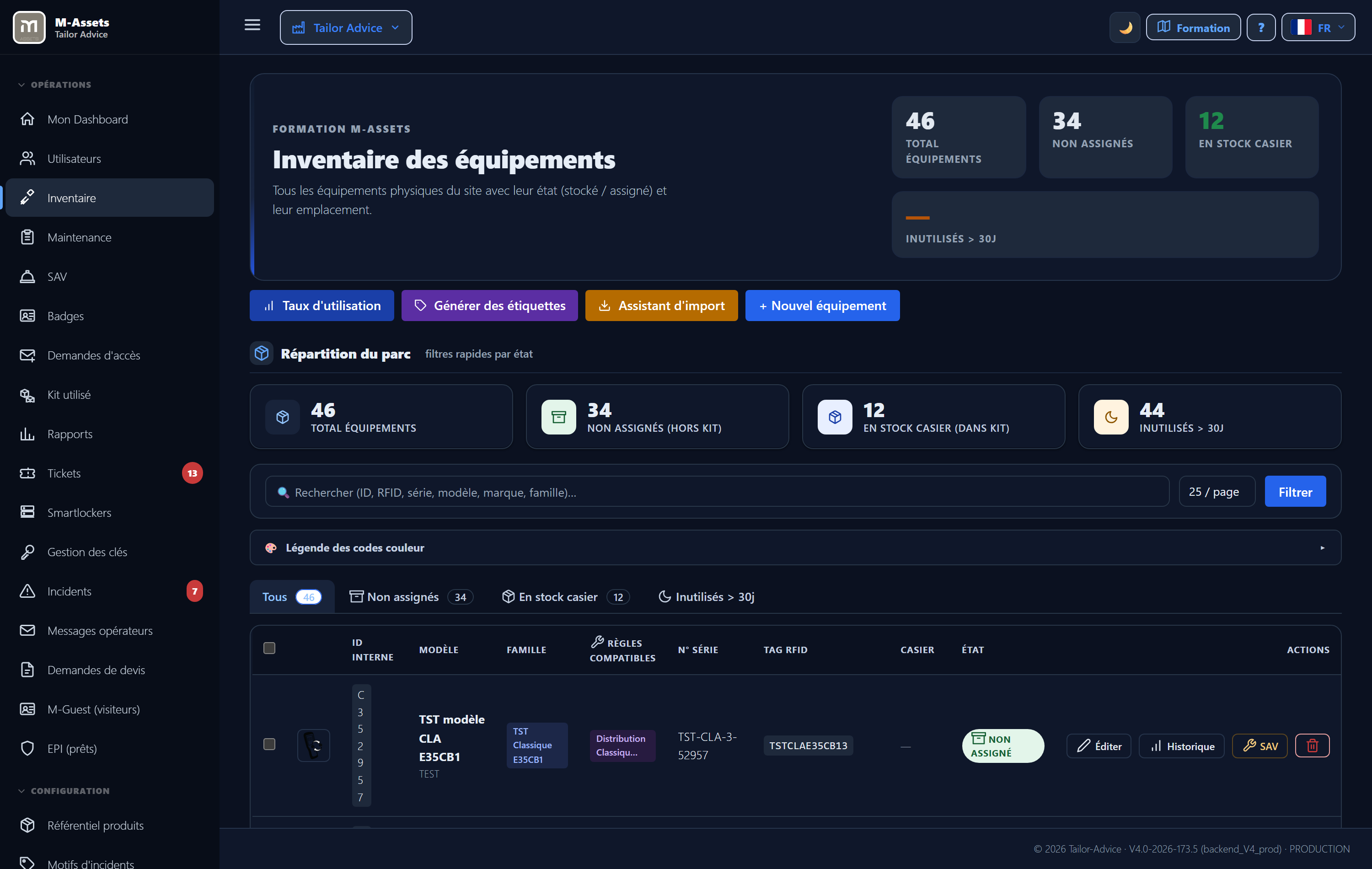This screenshot has width=1372, height=869.
Task: Toggle dark mode with the moon icon
Action: 1125,27
